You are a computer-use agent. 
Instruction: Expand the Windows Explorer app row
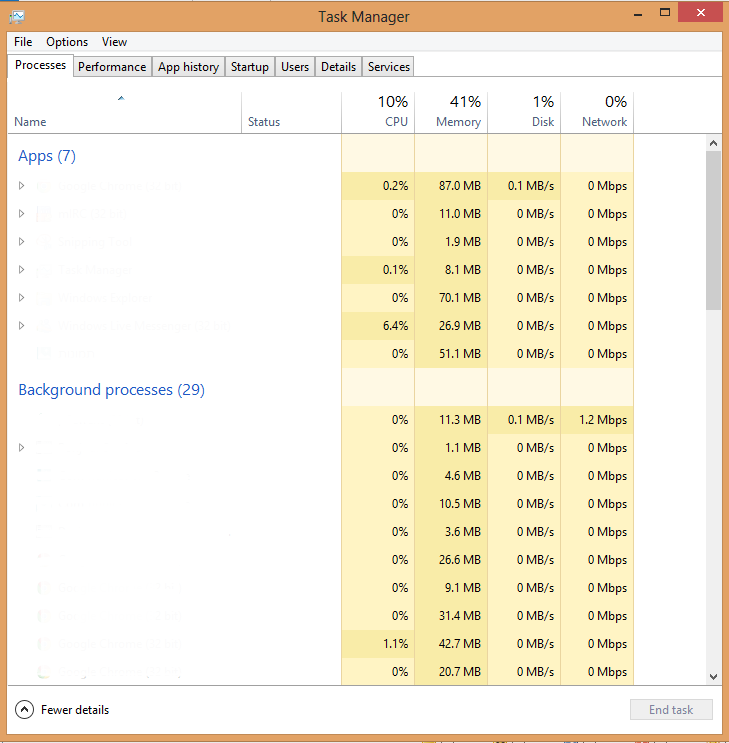22,298
